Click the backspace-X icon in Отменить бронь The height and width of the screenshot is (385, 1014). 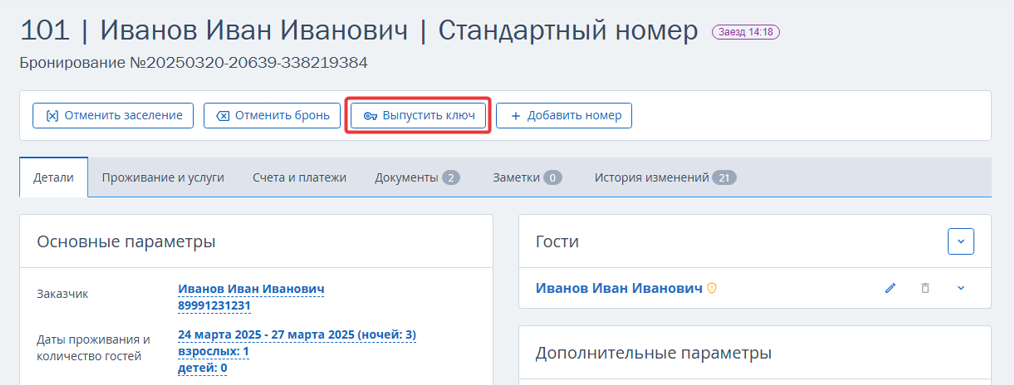tap(222, 116)
